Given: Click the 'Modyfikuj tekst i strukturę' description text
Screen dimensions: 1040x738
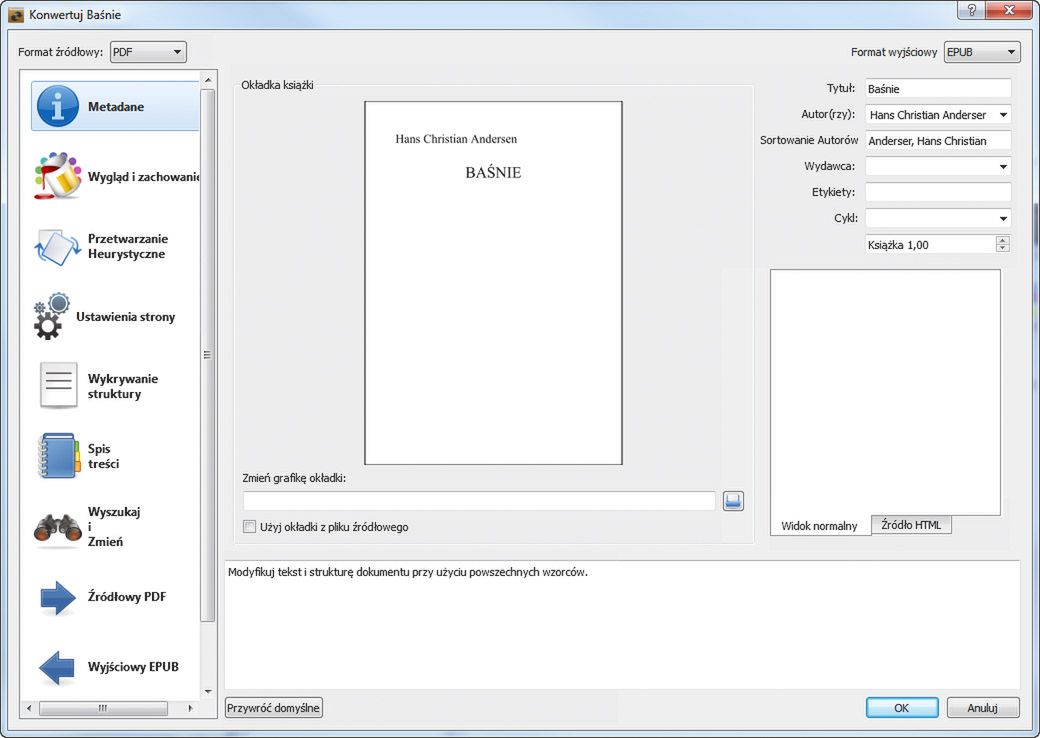Looking at the screenshot, I should [x=408, y=572].
